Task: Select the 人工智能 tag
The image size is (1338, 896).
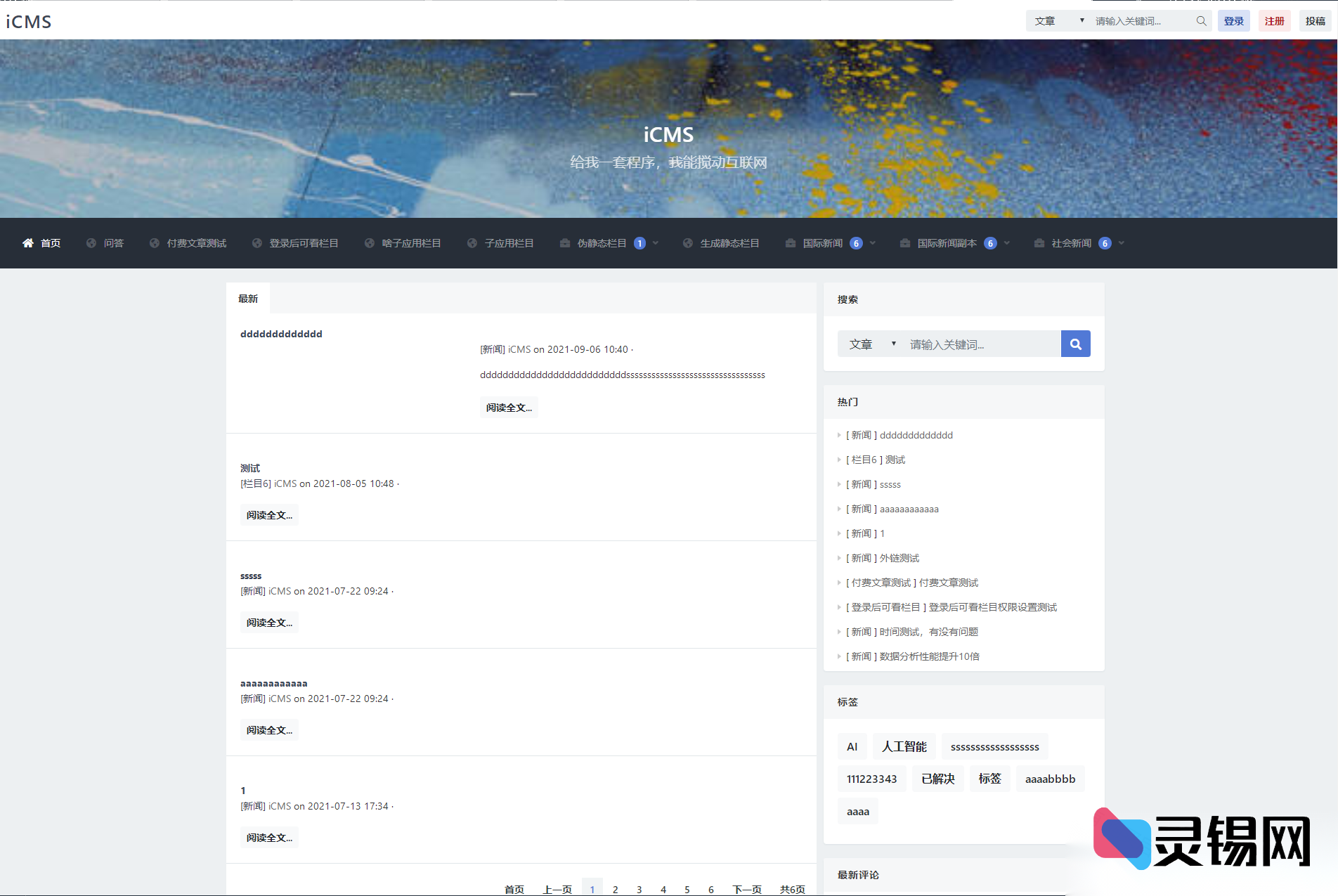Action: point(904,746)
